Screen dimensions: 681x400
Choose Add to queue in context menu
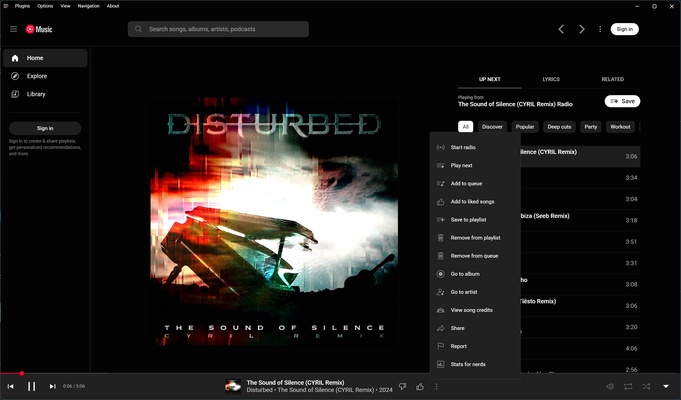click(475, 184)
